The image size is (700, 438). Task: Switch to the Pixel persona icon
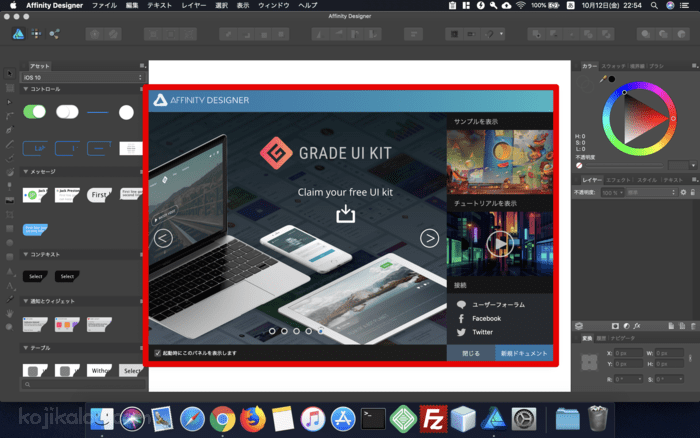click(x=36, y=33)
